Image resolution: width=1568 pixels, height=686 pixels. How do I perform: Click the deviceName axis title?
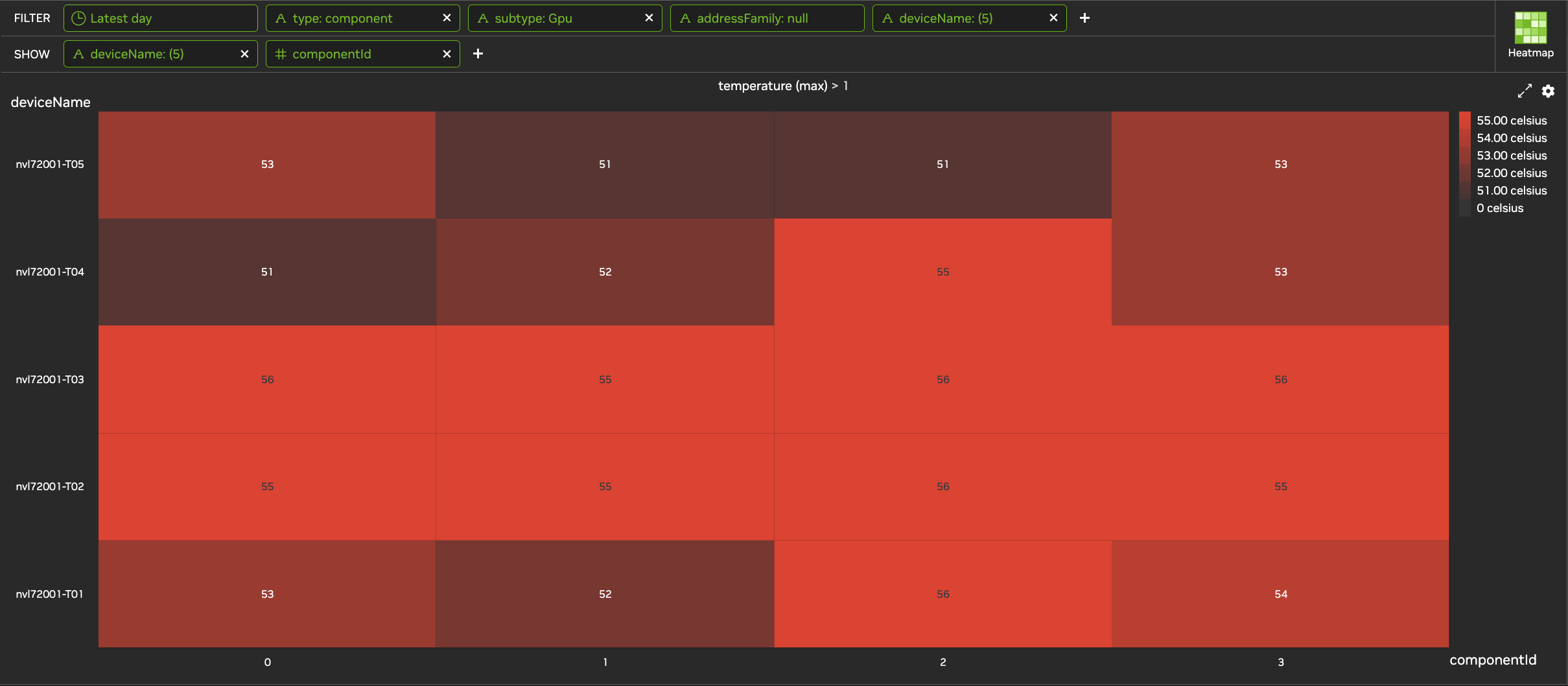(51, 102)
